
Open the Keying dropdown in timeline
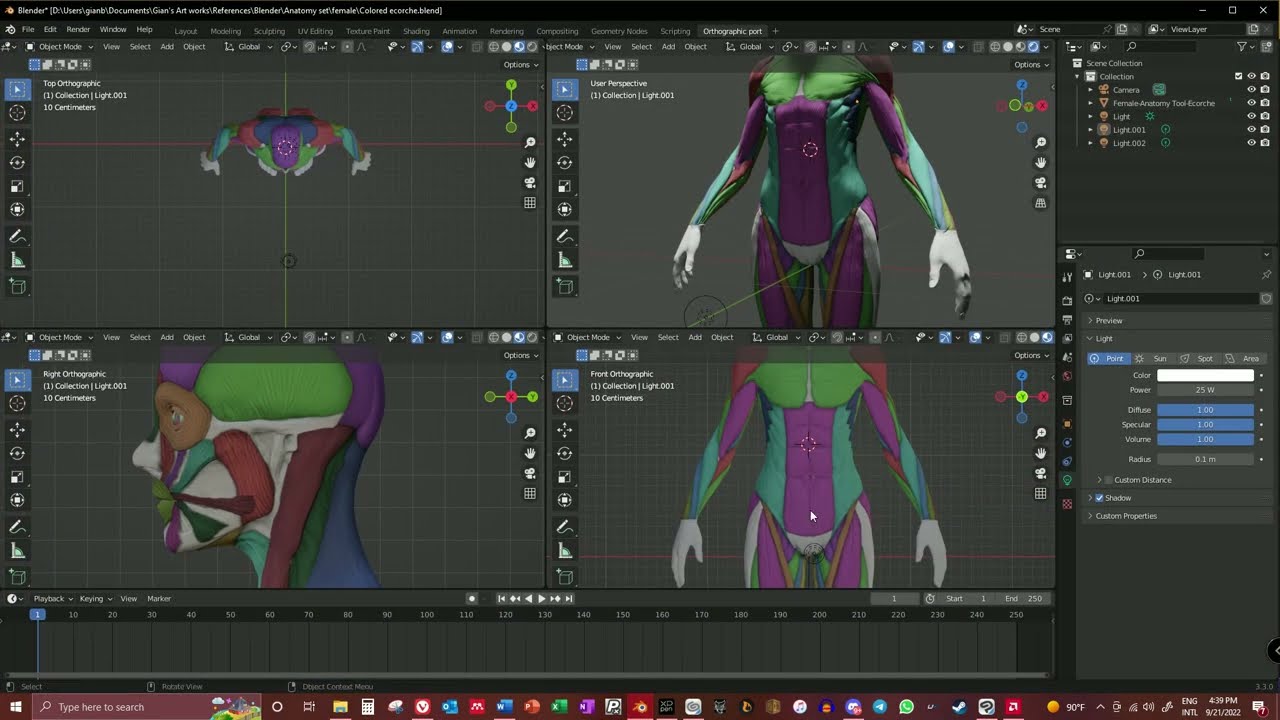95,599
